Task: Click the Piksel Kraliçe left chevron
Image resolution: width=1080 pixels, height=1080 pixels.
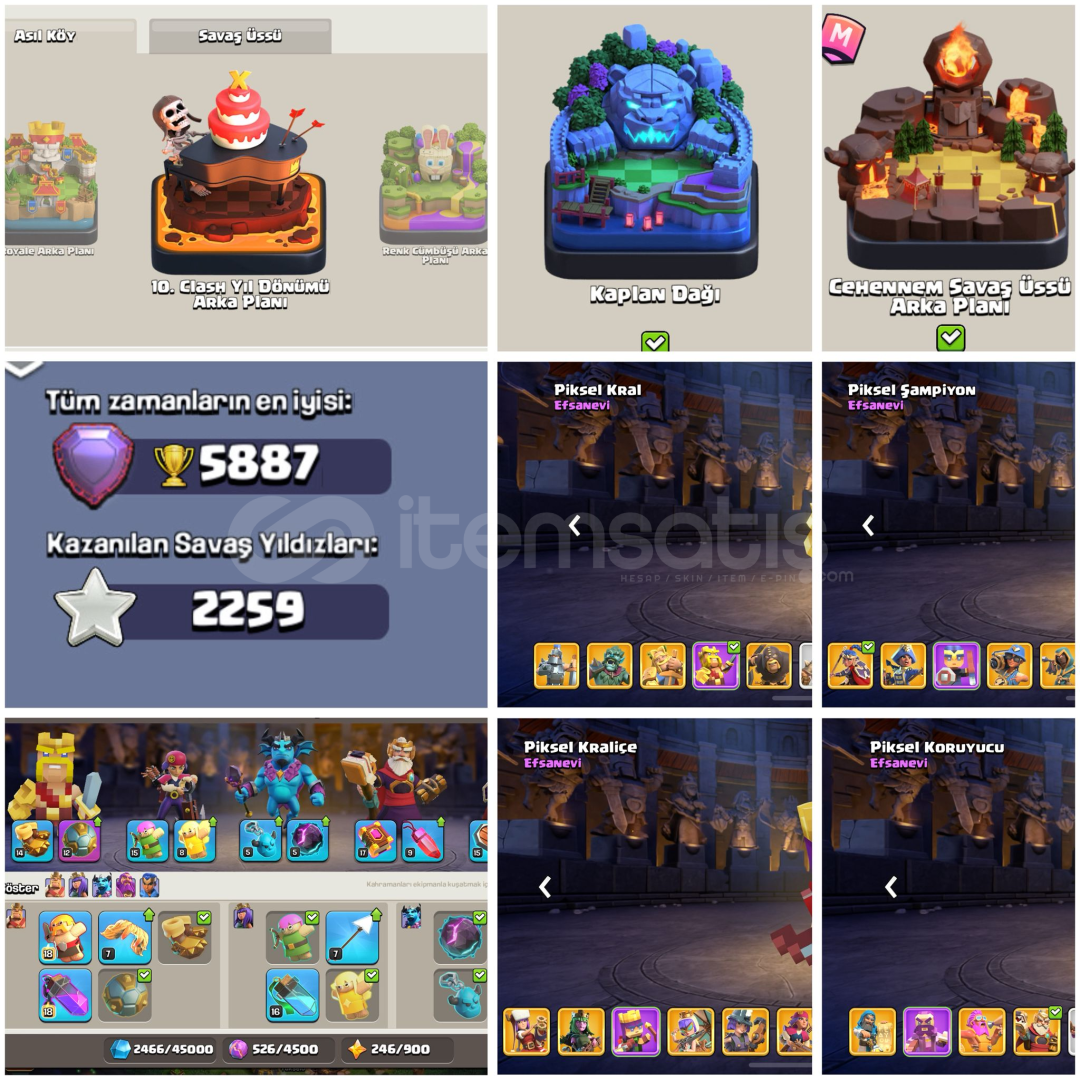Action: coord(545,886)
